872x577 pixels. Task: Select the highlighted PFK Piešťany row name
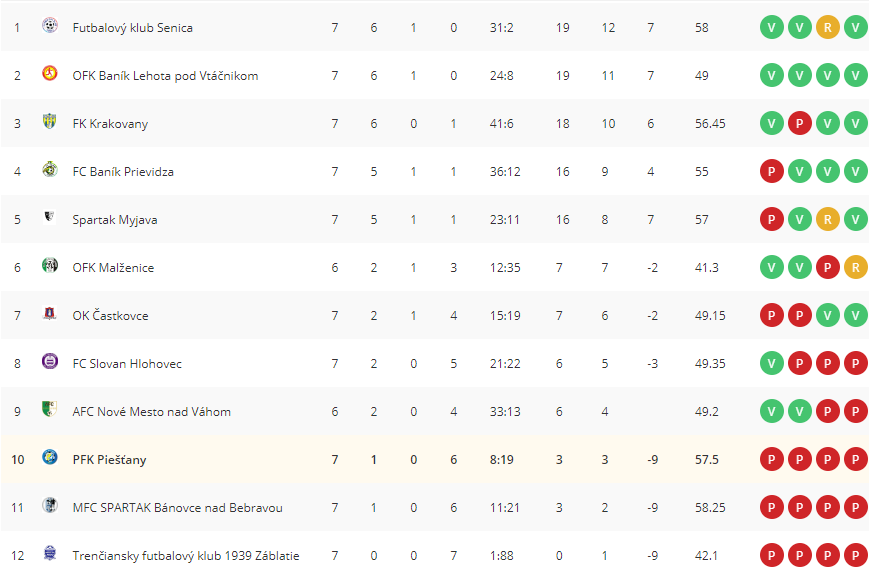coord(110,460)
